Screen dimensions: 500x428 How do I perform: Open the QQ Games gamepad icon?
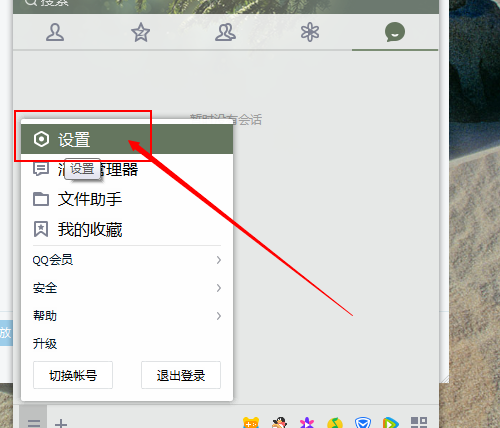point(251,423)
